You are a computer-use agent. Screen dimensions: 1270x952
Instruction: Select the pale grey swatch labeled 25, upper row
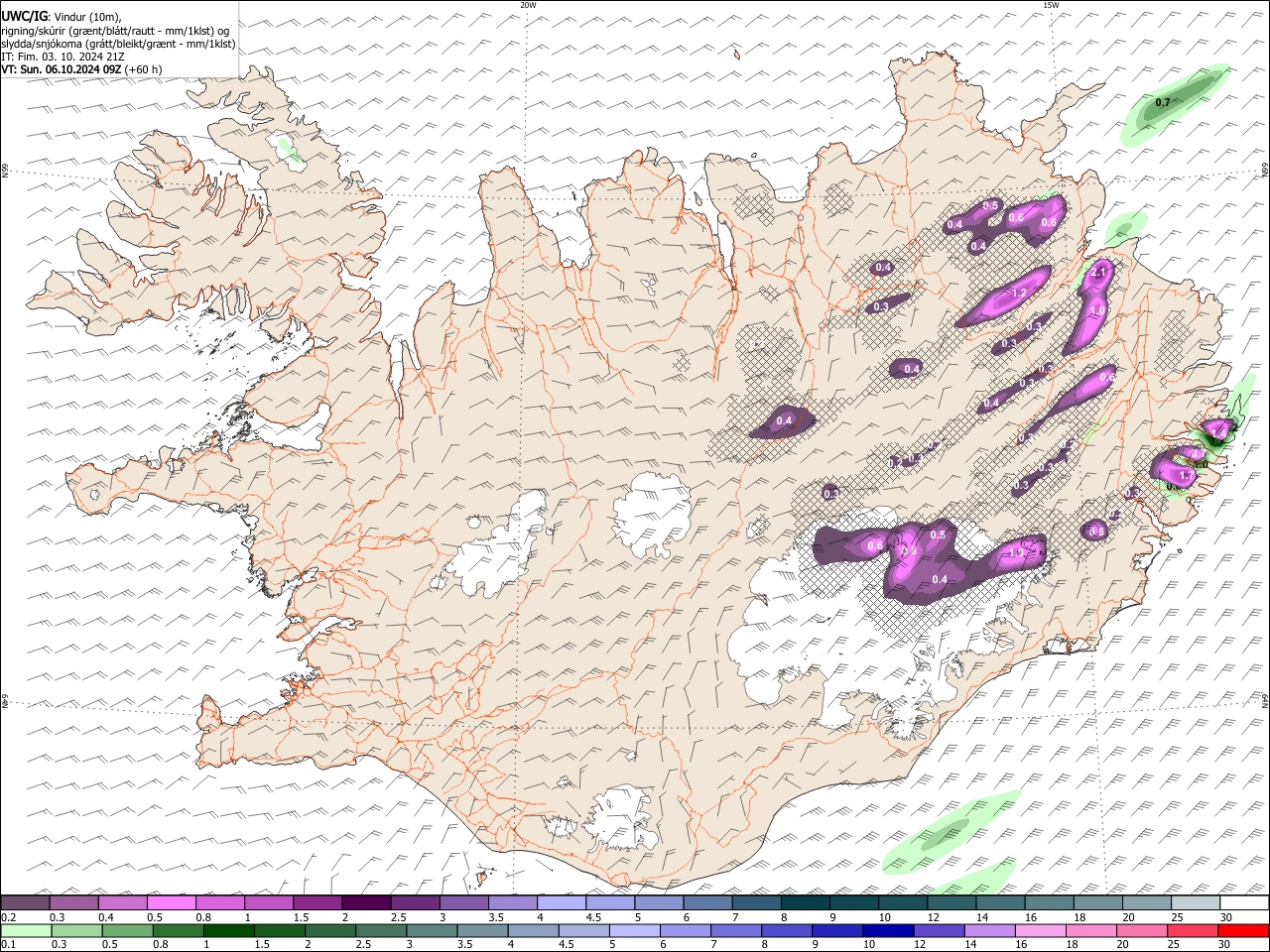[x=1196, y=902]
